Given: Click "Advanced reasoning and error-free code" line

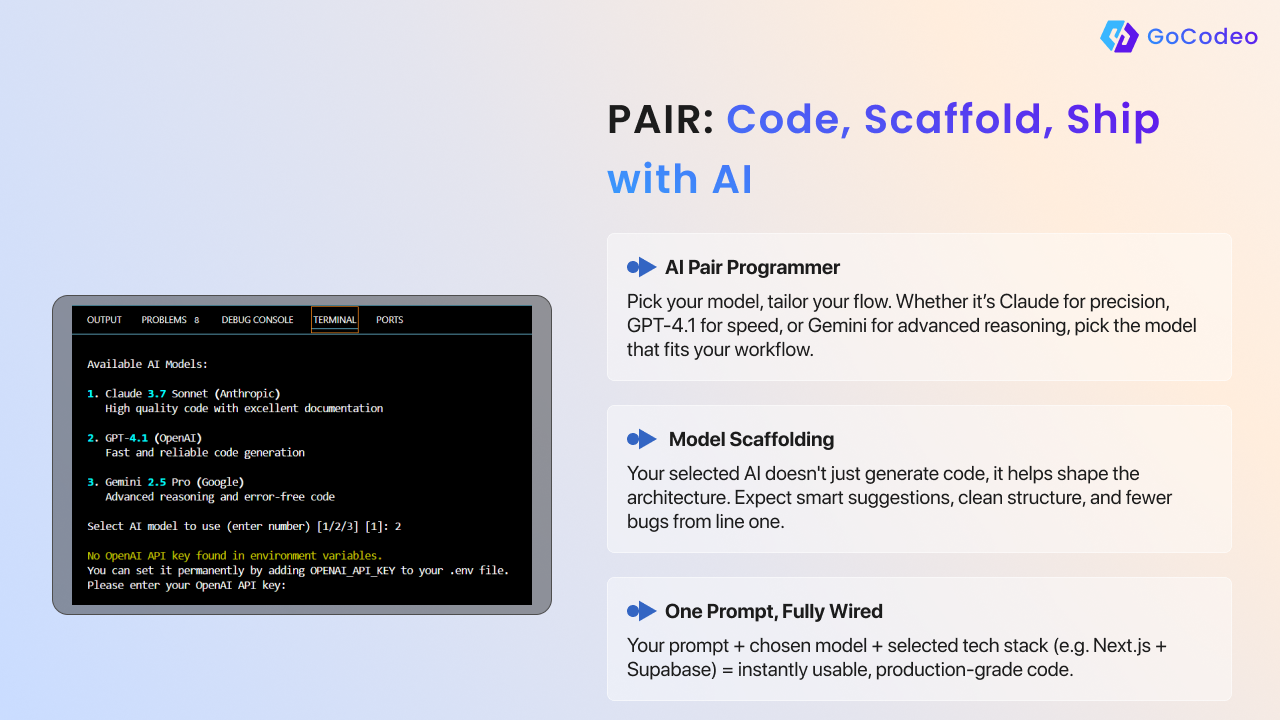Looking at the screenshot, I should (220, 496).
